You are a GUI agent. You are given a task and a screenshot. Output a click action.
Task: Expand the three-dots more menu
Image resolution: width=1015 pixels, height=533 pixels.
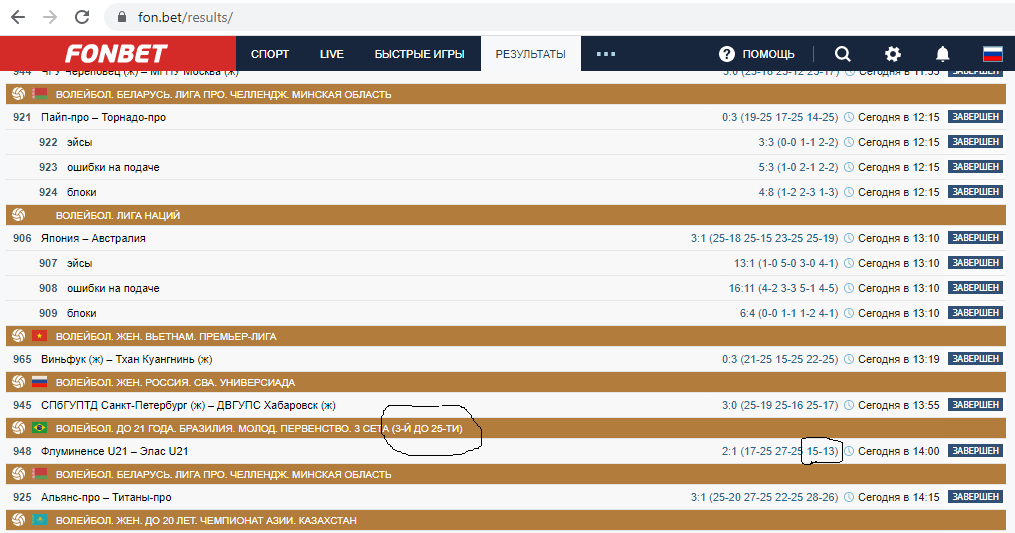click(x=605, y=54)
